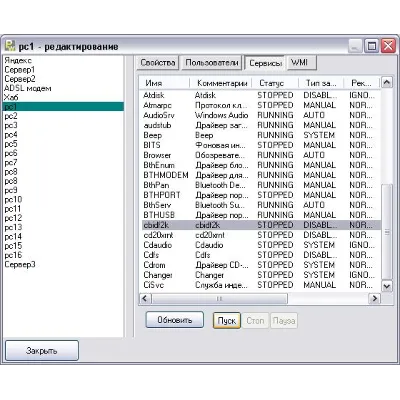Click the Обновить button

pos(175,320)
